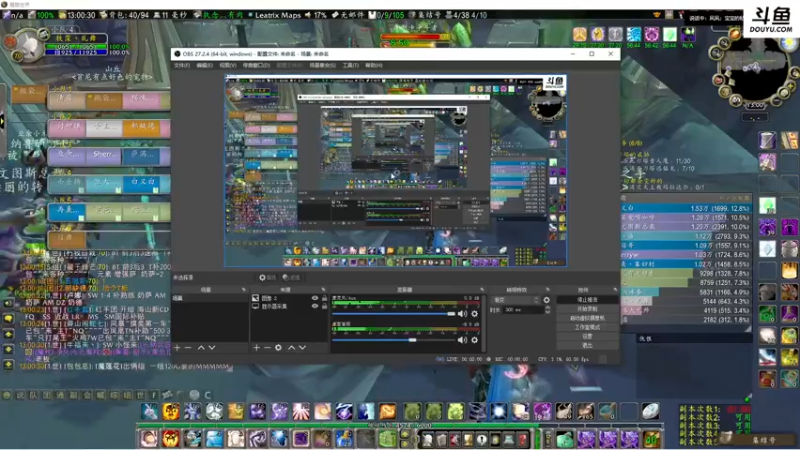Viewport: 800px width, 450px height.
Task: Click the 300 ms duration field
Action: (523, 310)
